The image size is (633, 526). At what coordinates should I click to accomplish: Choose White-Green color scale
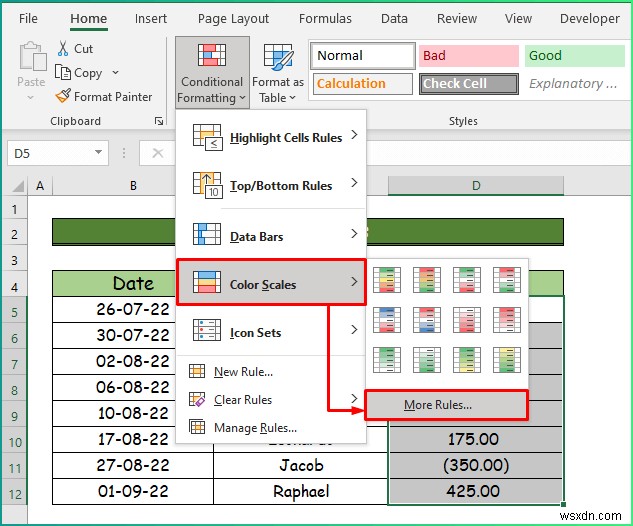point(427,360)
